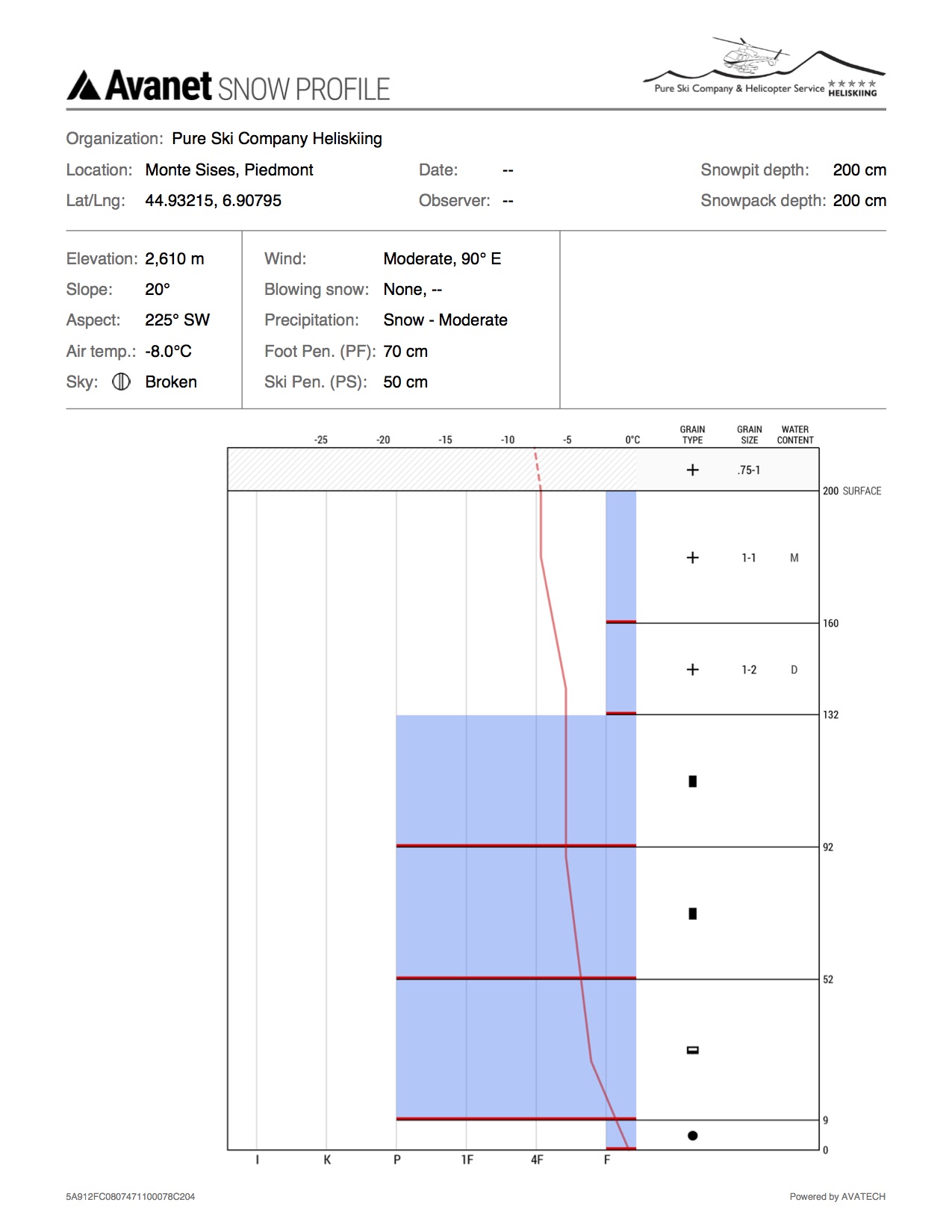Click the GRAIN TYPE column header
Image resolution: width=952 pixels, height=1232 pixels.
(x=692, y=435)
